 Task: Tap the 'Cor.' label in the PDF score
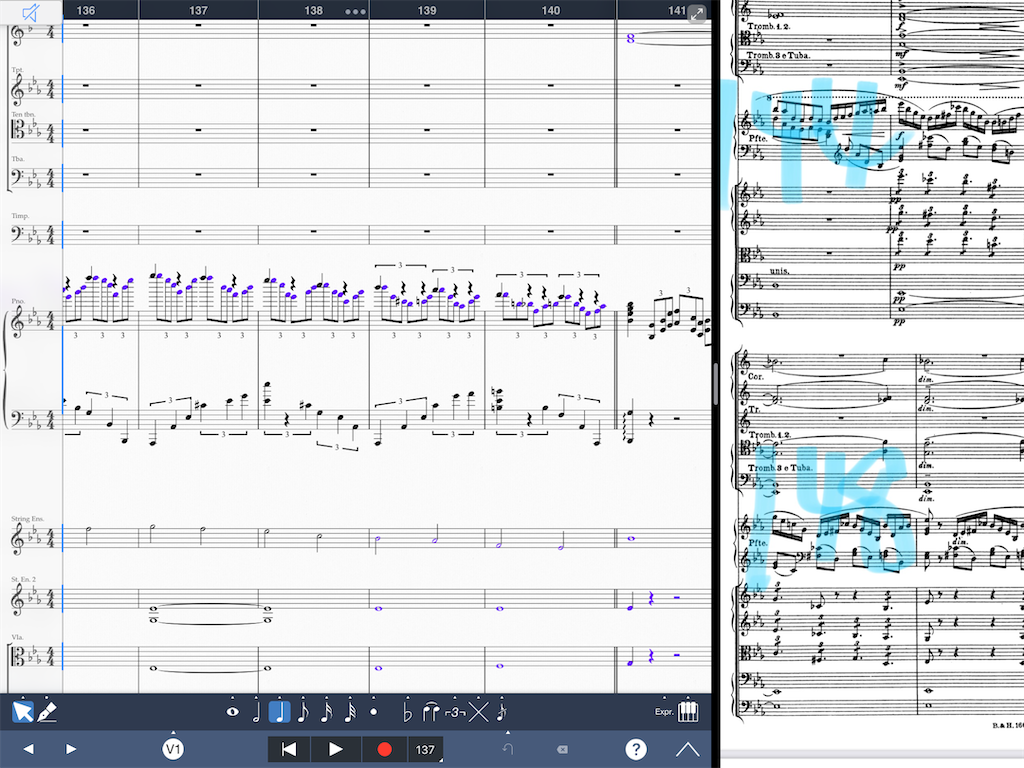point(756,377)
